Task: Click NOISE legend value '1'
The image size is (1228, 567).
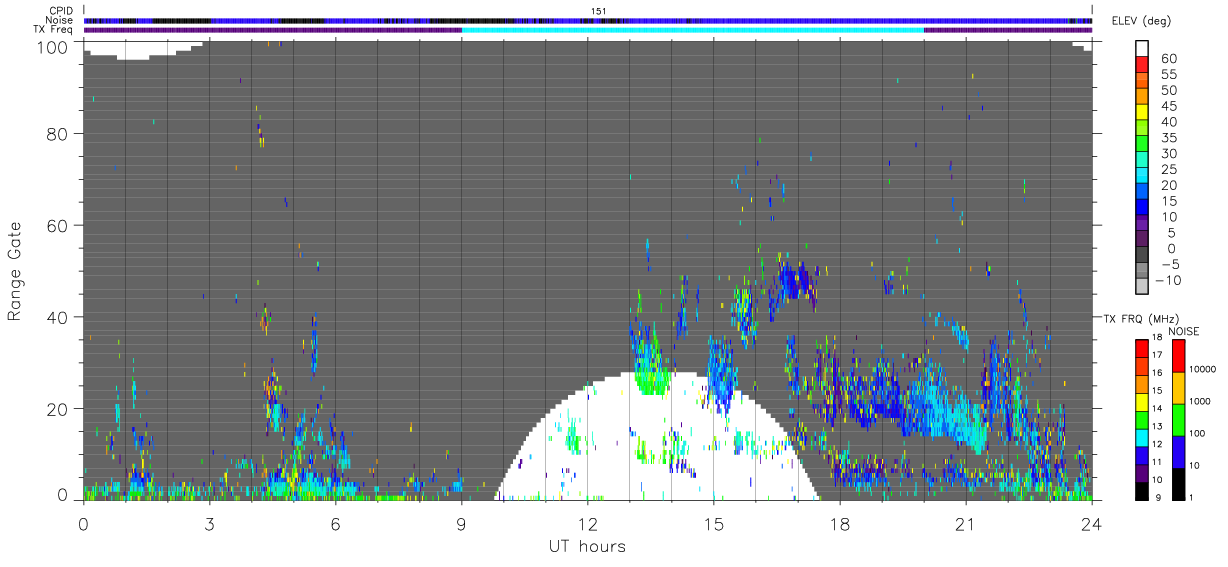Action: (1191, 497)
